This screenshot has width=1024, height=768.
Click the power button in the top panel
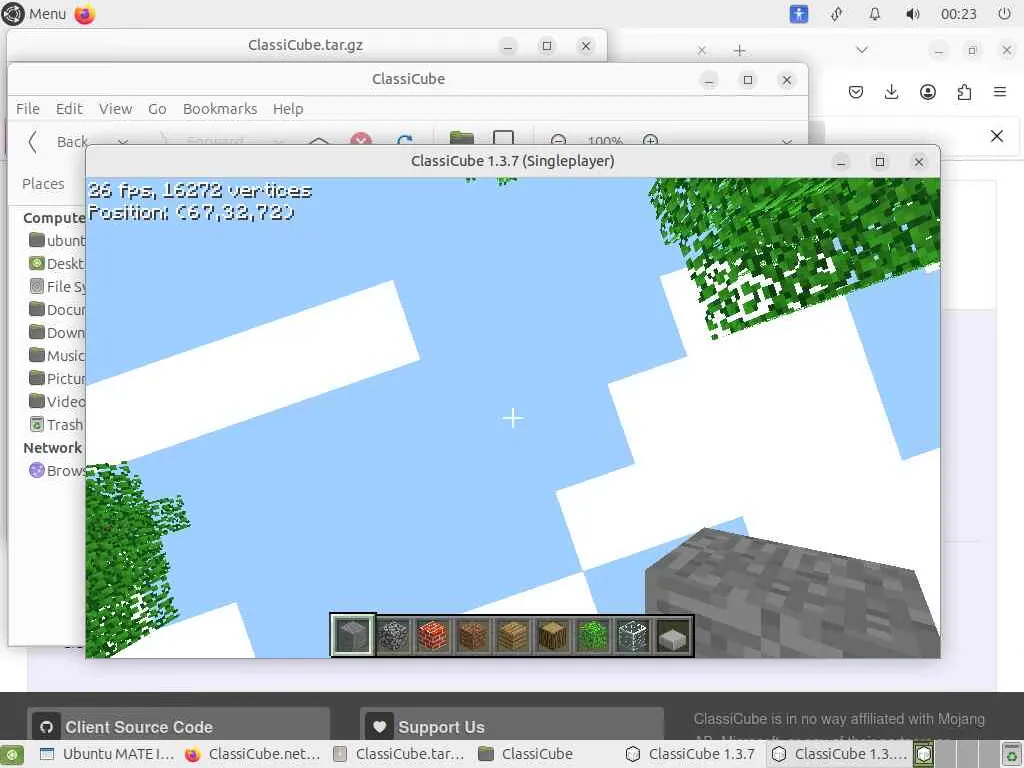pos(1004,14)
